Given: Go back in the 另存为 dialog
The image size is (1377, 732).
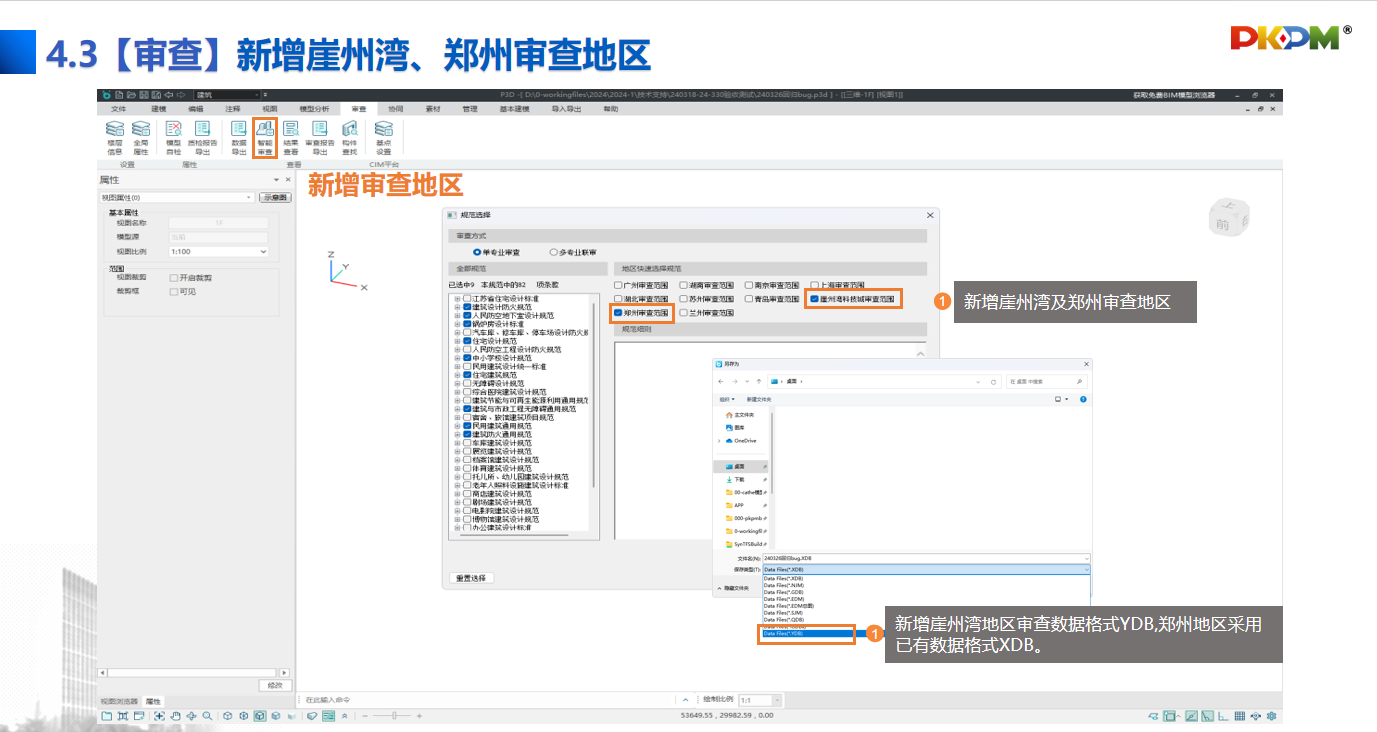Looking at the screenshot, I should pos(721,382).
